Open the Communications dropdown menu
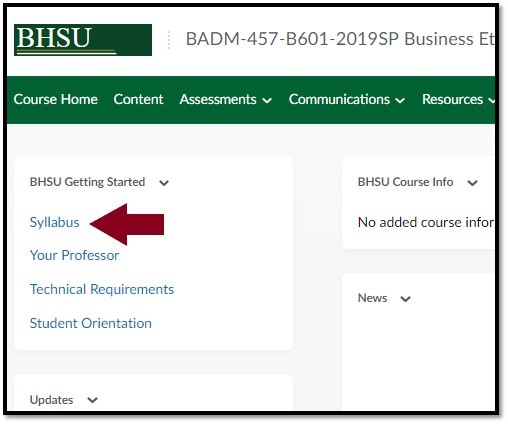Image resolution: width=508 pixels, height=424 pixels. point(347,99)
